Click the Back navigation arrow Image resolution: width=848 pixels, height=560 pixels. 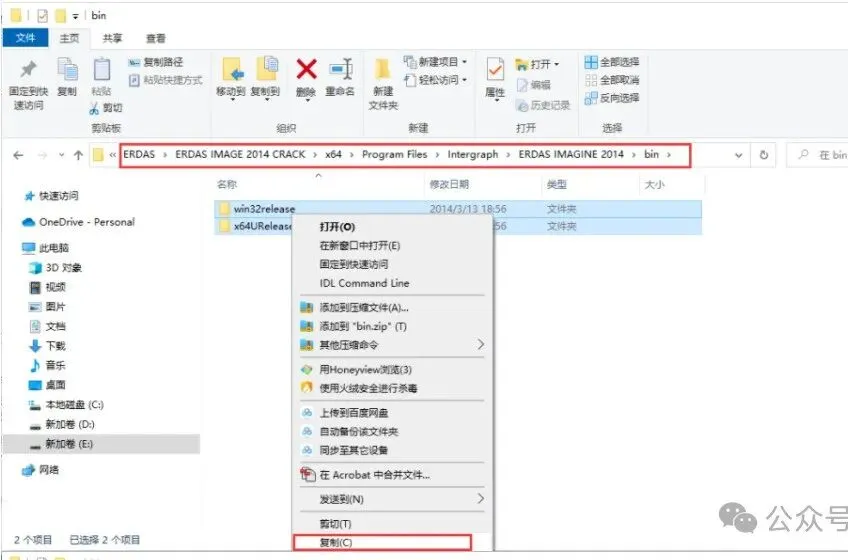pyautogui.click(x=18, y=155)
